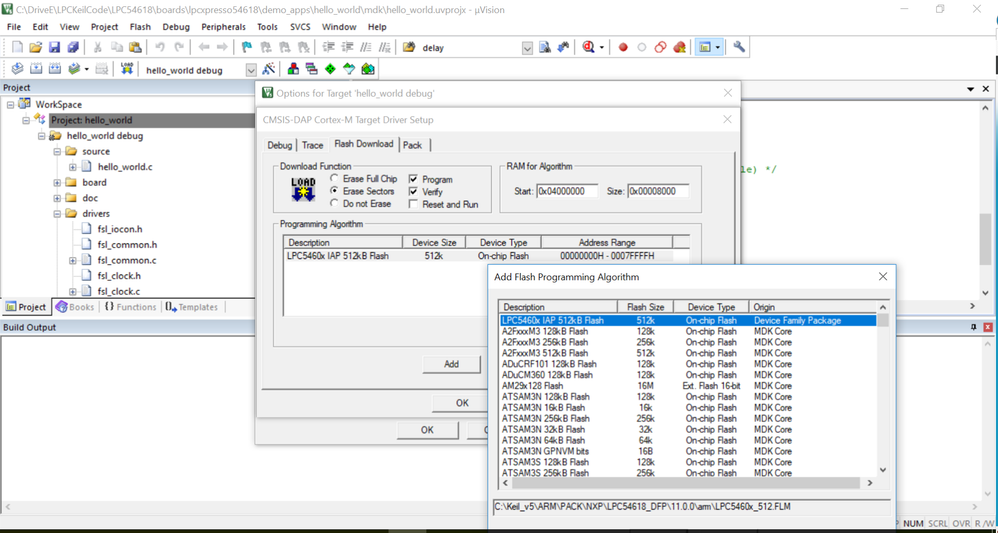Screen dimensions: 998x533
Task: Click the kill all breakpoints icon
Action: 679,48
